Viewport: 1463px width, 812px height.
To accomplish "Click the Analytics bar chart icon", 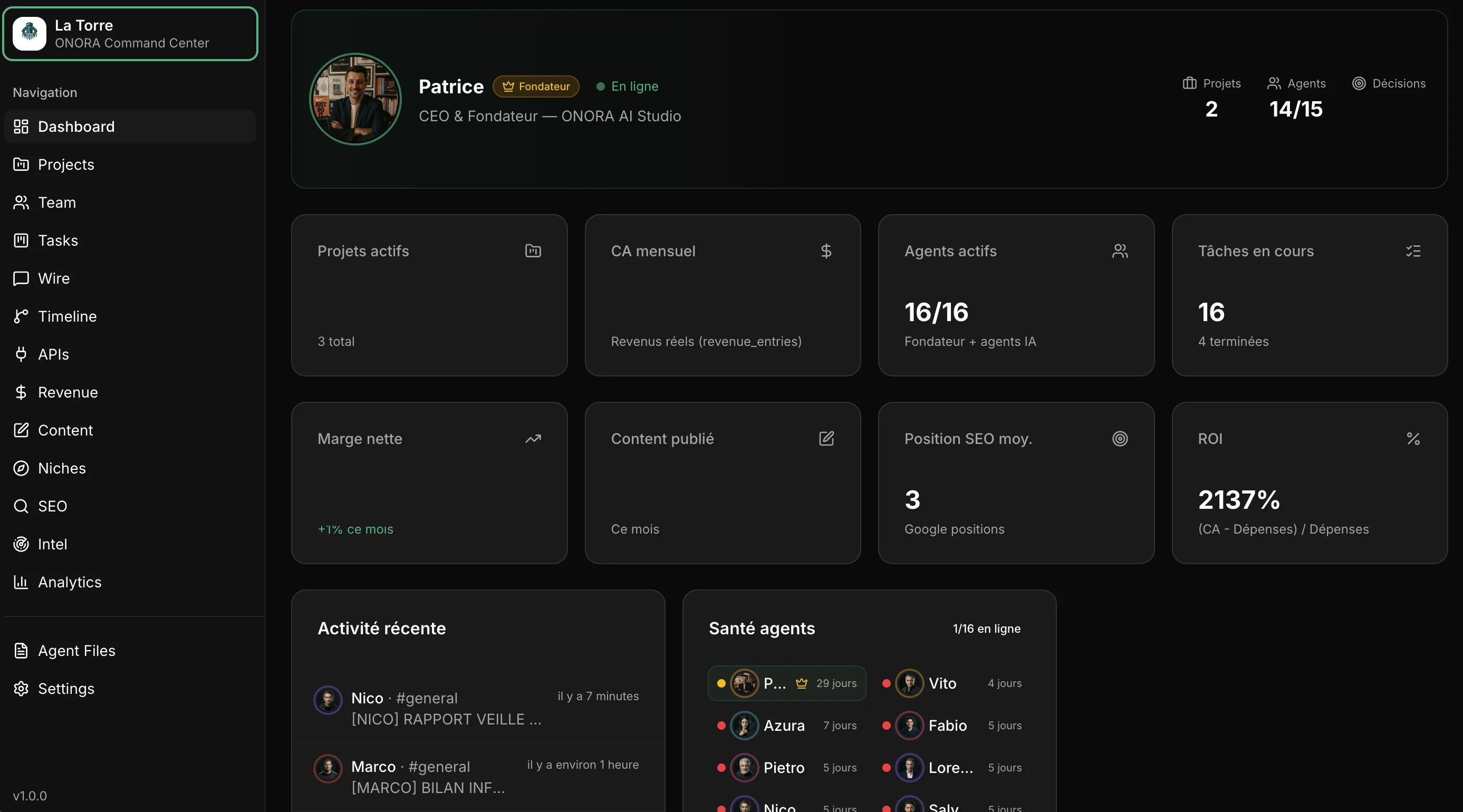I will pyautogui.click(x=20, y=582).
